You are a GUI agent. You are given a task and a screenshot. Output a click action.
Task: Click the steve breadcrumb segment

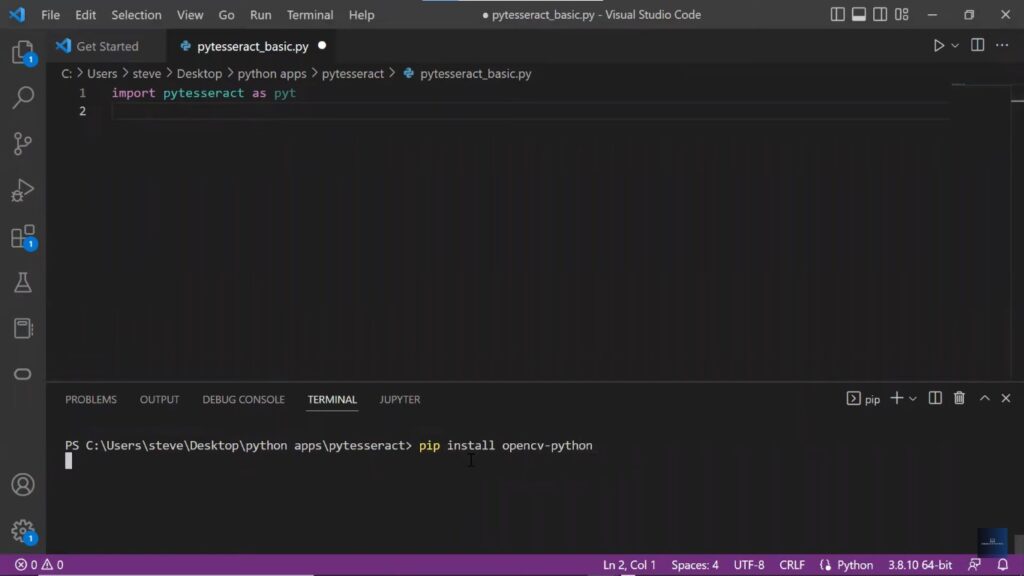[x=146, y=74]
